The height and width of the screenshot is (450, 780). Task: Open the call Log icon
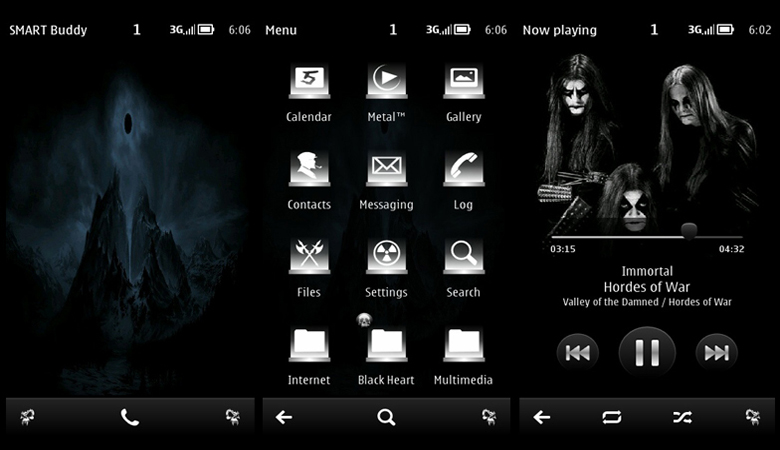click(464, 169)
